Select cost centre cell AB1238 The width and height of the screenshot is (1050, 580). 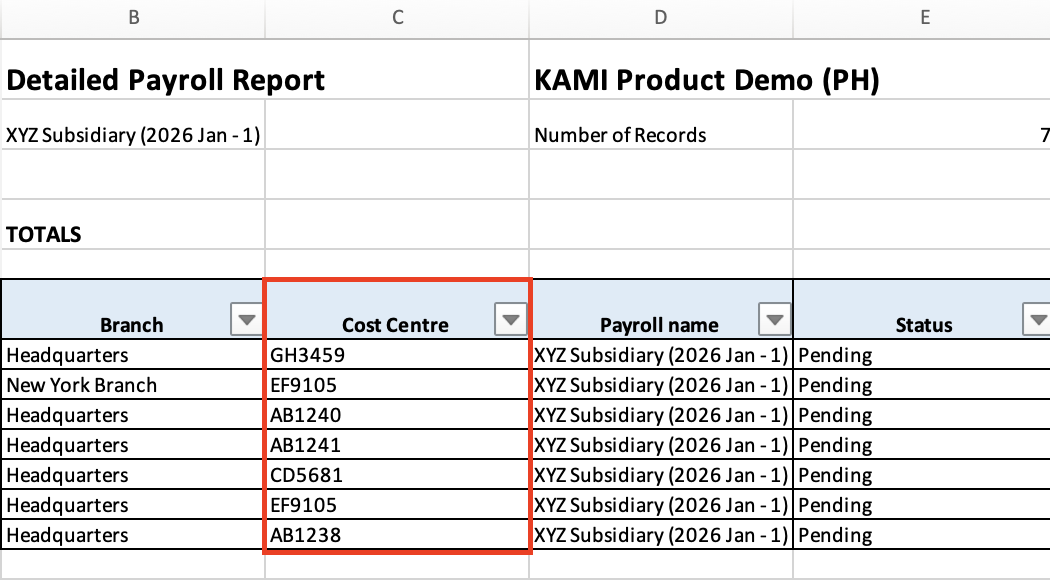pyautogui.click(x=397, y=534)
